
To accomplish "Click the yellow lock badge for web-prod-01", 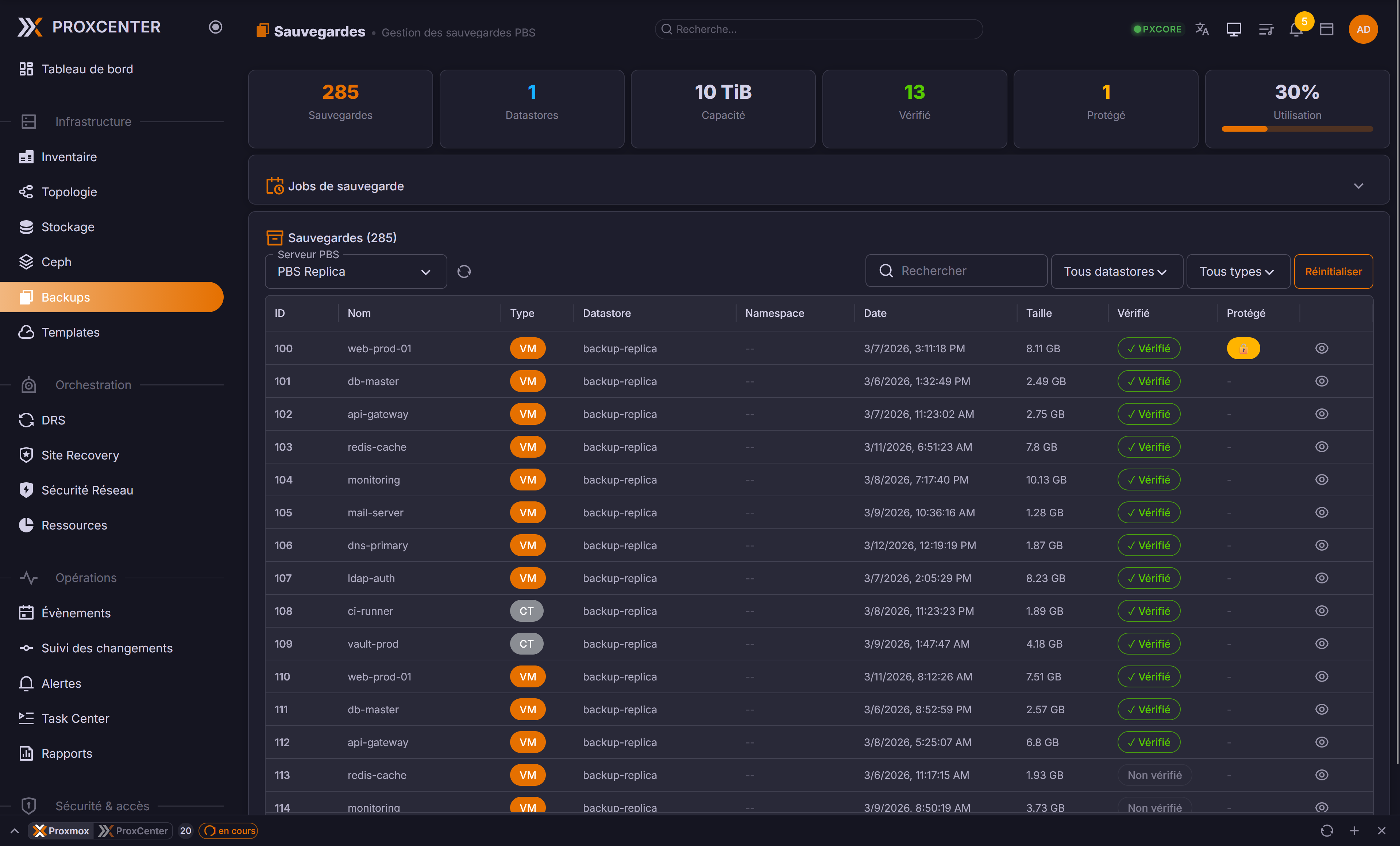I will 1243,349.
